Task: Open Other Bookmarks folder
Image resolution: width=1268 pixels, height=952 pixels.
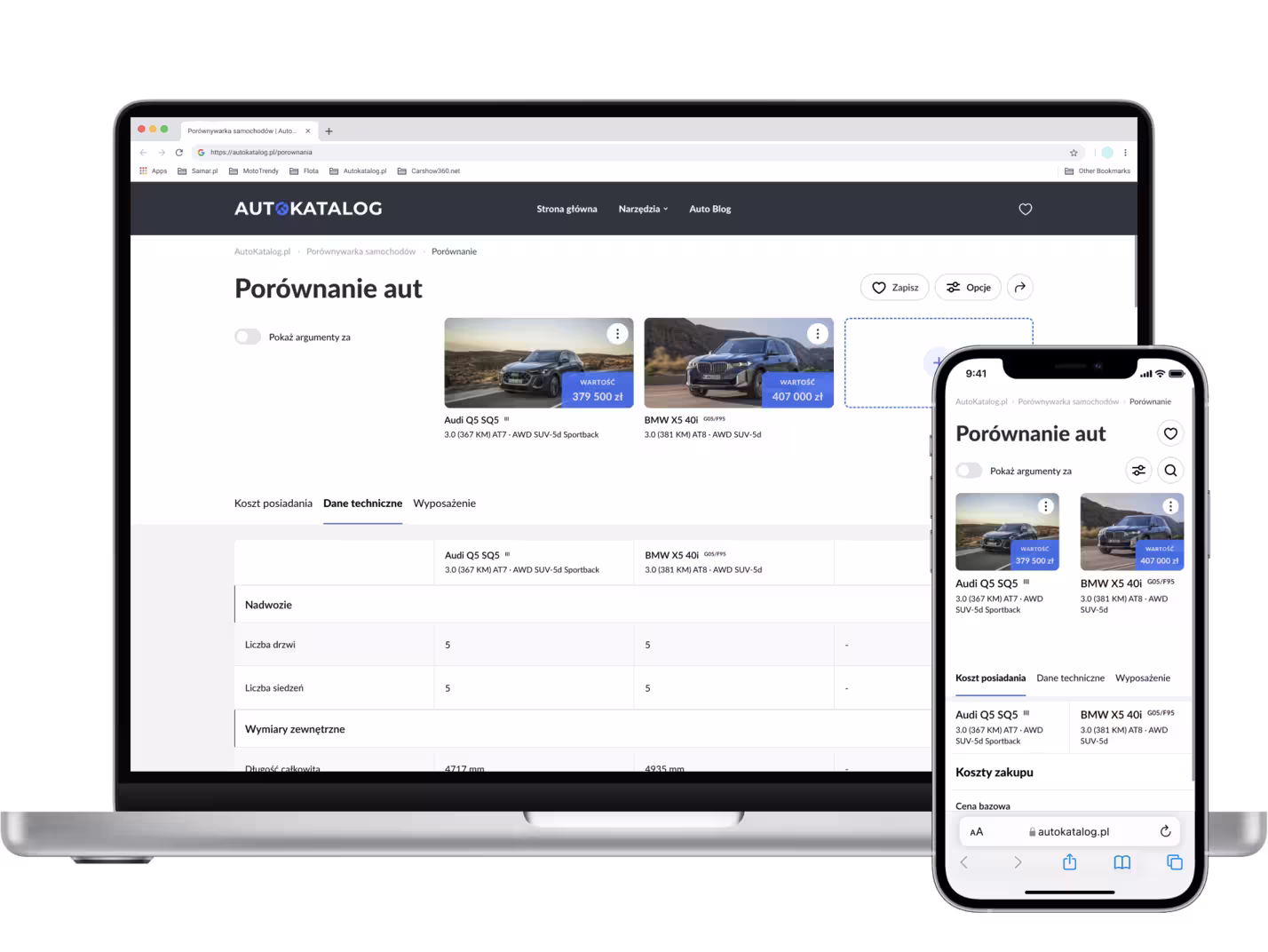Action: tap(1098, 171)
